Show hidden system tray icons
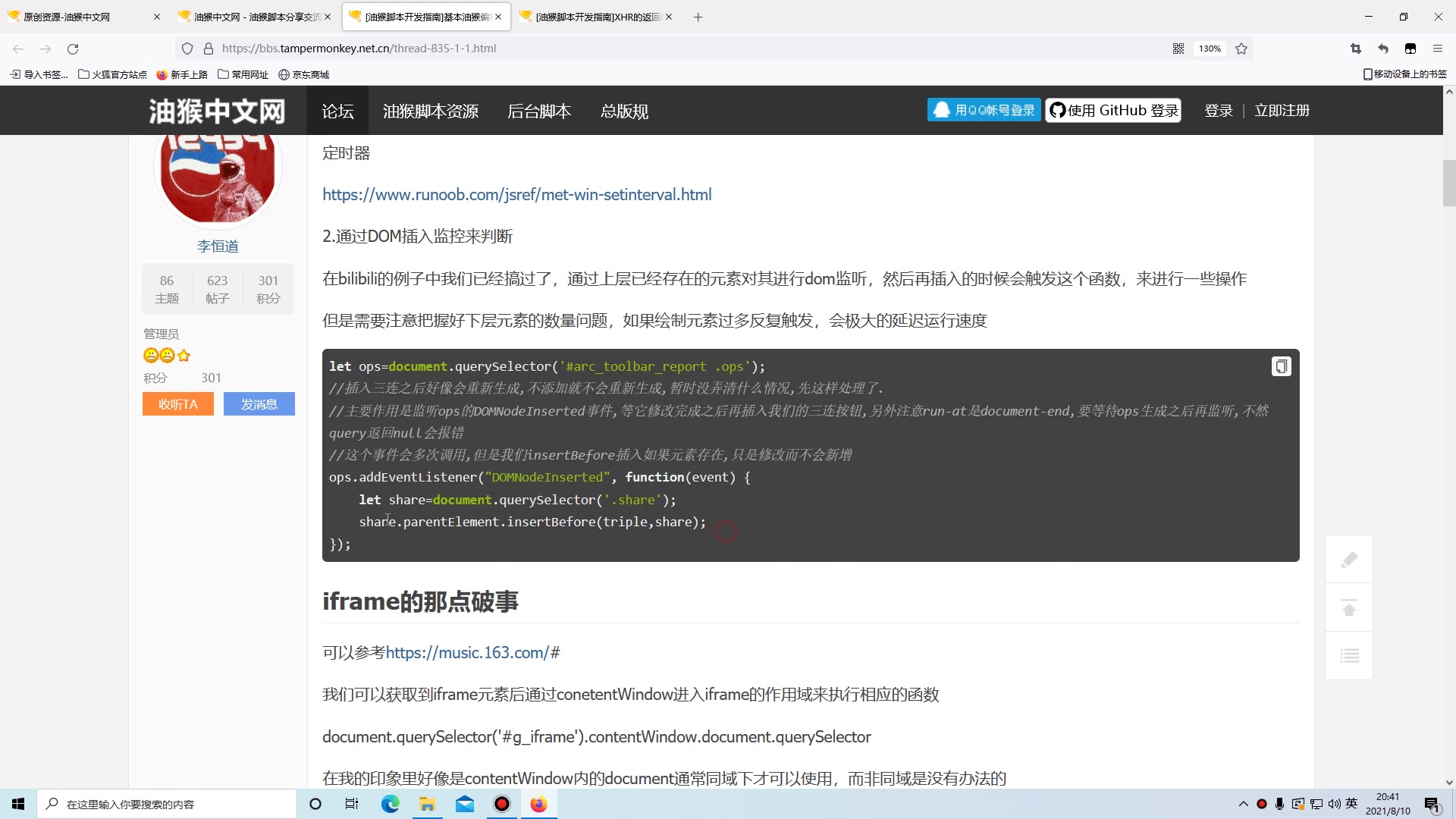 click(1243, 804)
